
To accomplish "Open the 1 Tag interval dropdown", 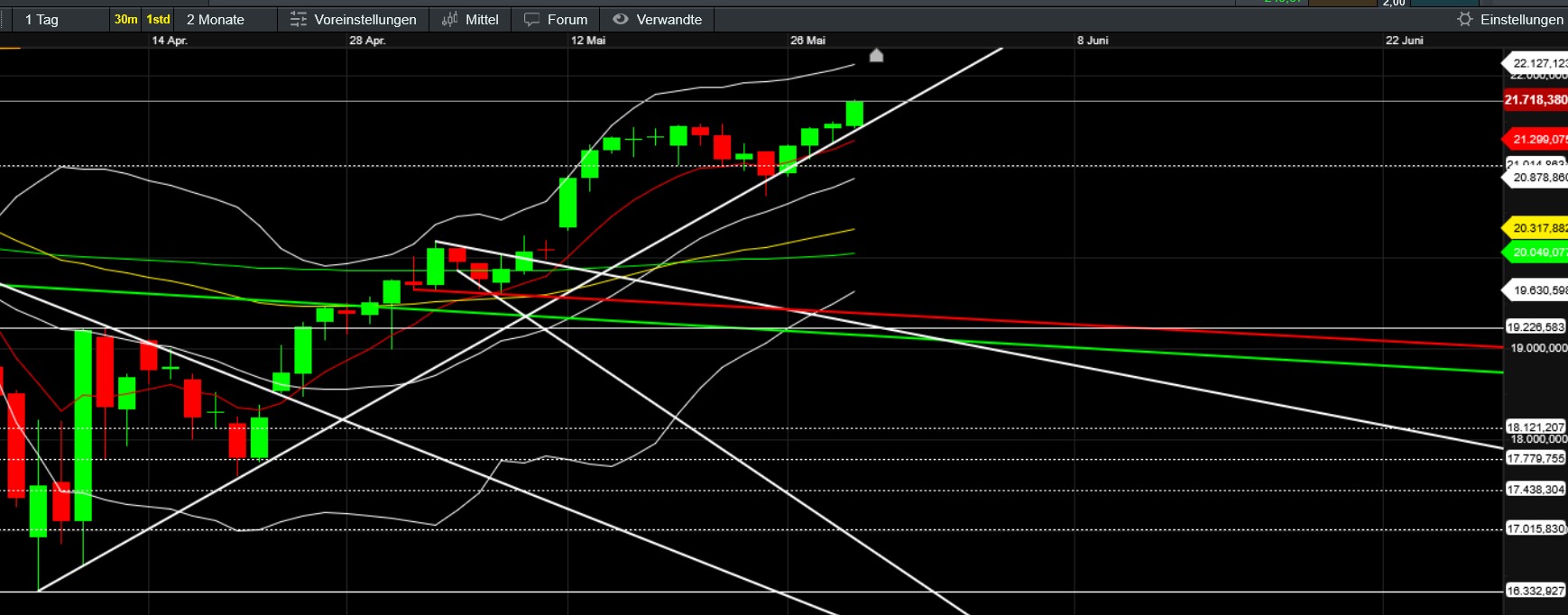I will click(x=59, y=19).
